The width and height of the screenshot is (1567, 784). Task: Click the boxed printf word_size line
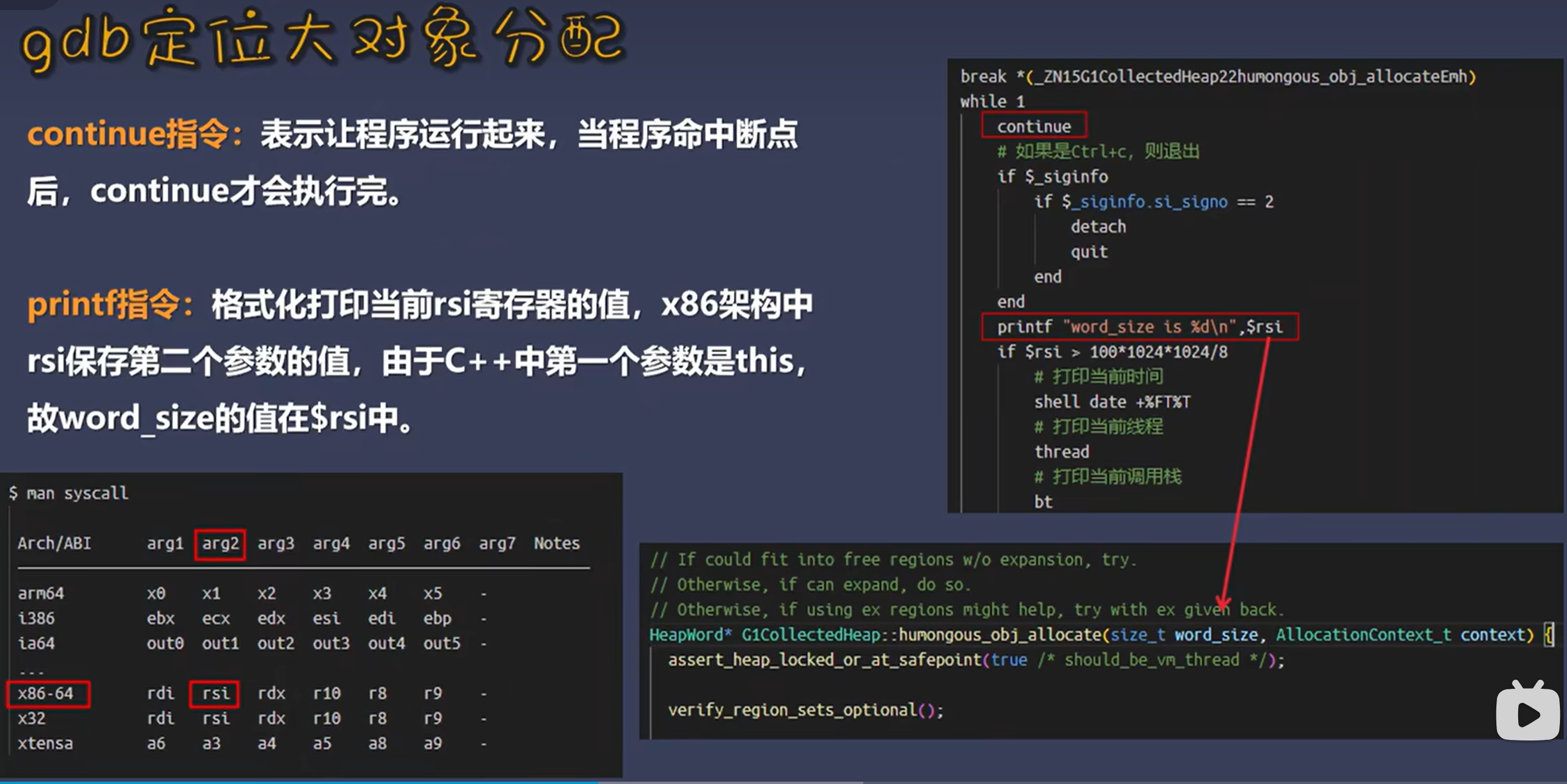pyautogui.click(x=1139, y=326)
